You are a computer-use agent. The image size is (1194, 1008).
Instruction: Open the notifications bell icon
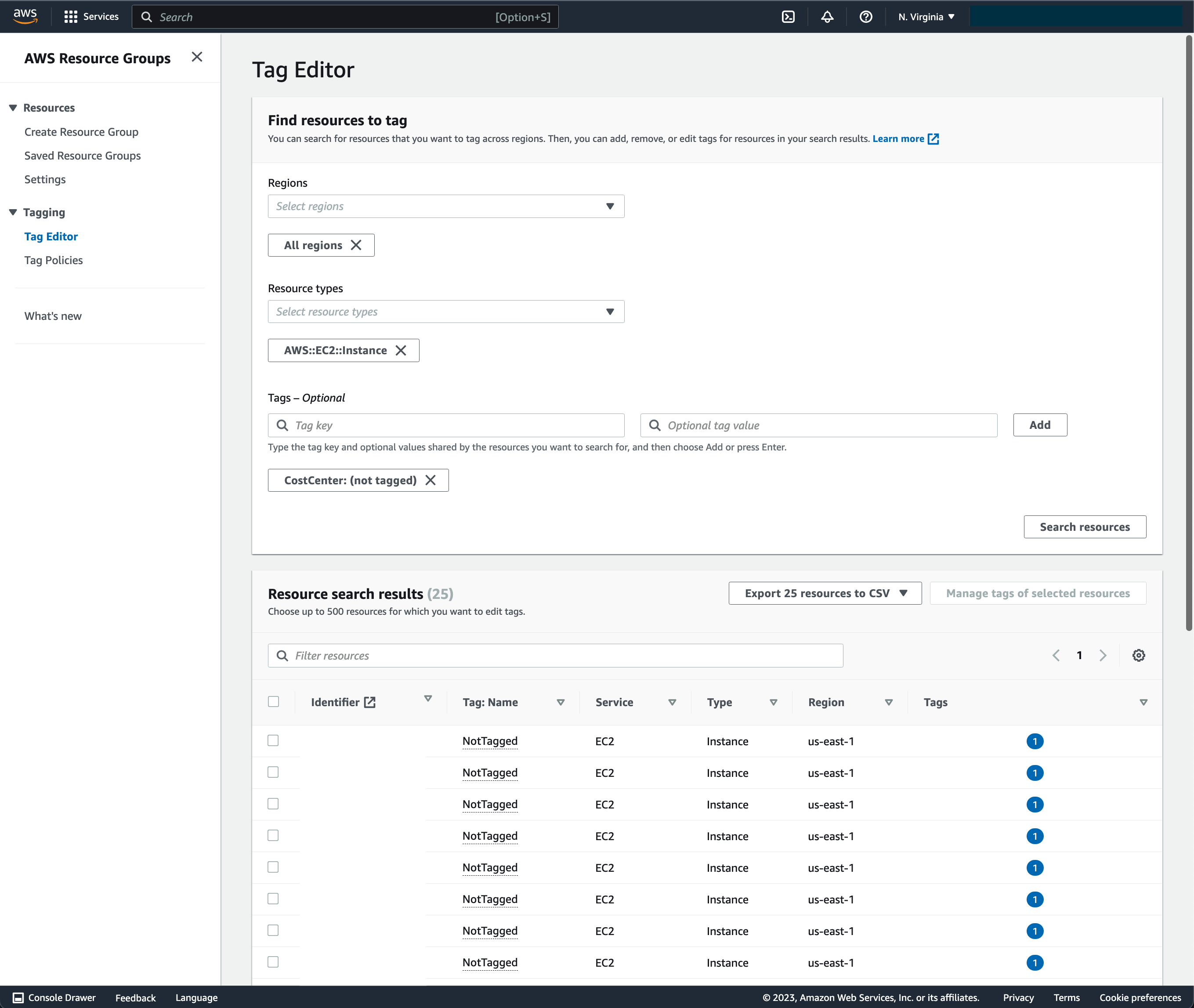(x=827, y=17)
